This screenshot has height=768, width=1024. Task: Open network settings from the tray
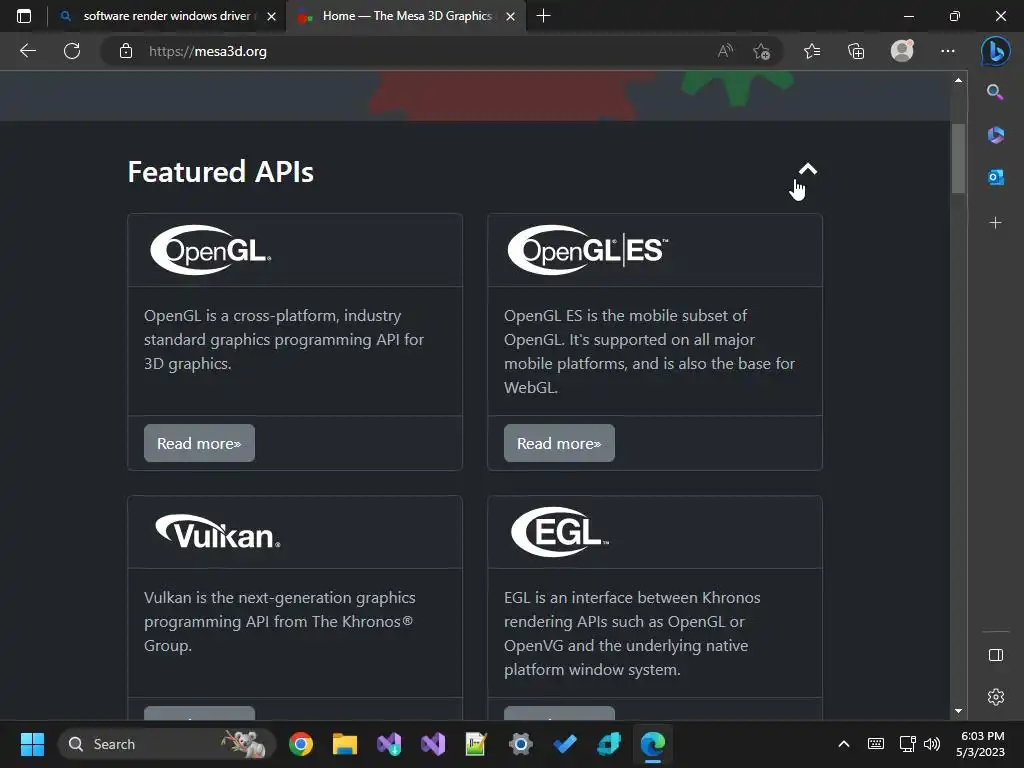point(907,744)
